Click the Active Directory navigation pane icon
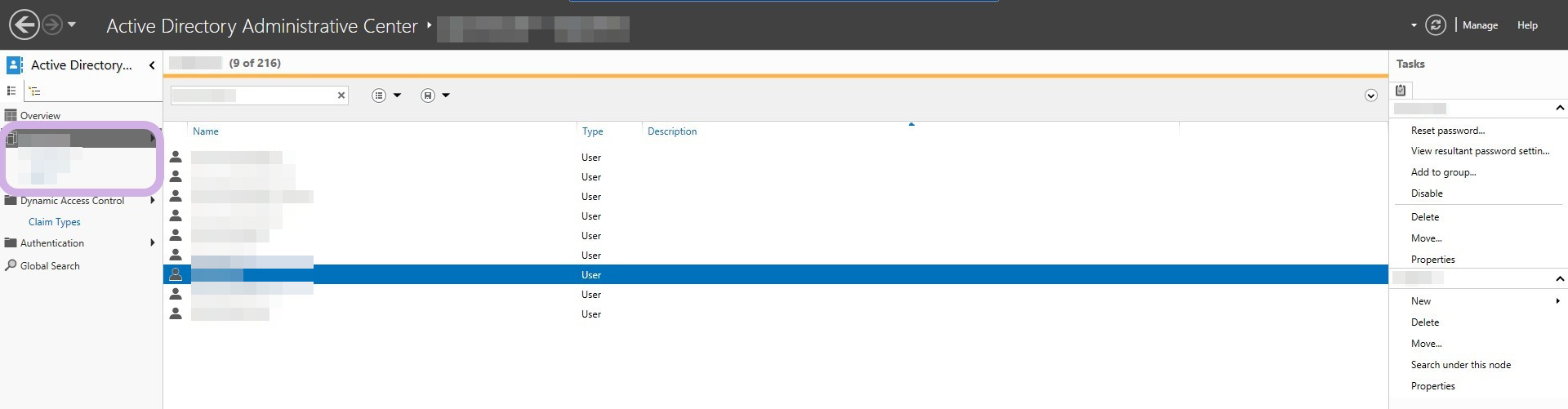The height and width of the screenshot is (409, 1568). (14, 65)
